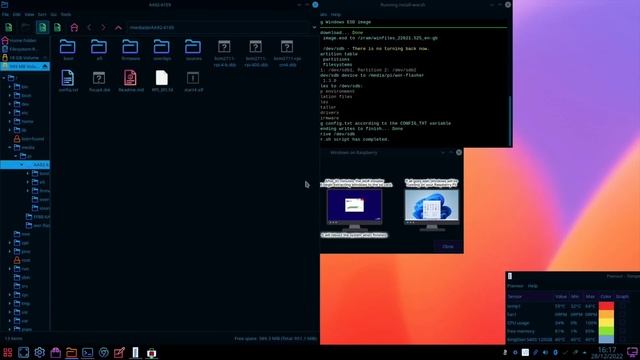
Task: Expand the proc folder in the directory tree
Action: 10,251
